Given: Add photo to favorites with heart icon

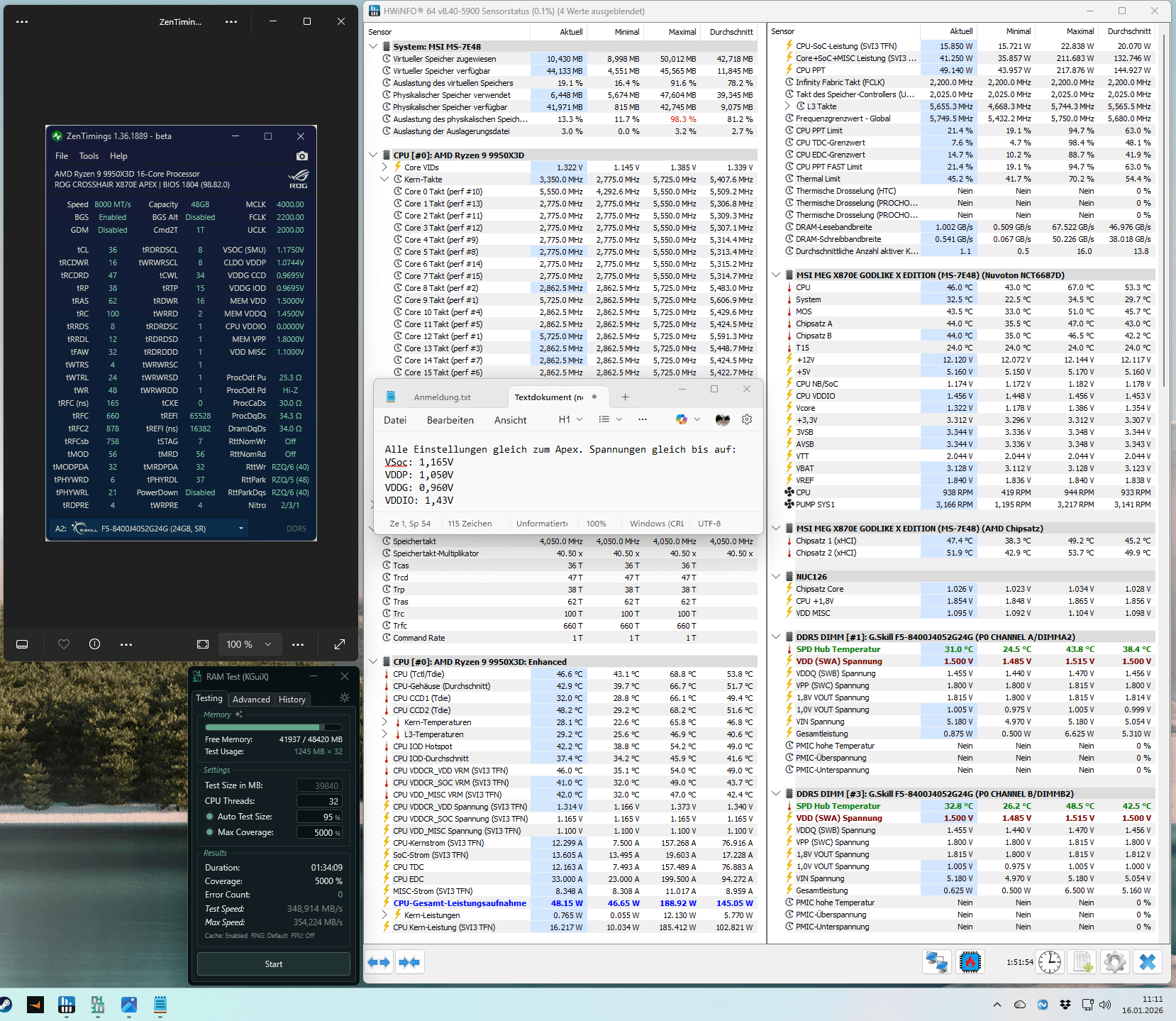Looking at the screenshot, I should click(64, 644).
